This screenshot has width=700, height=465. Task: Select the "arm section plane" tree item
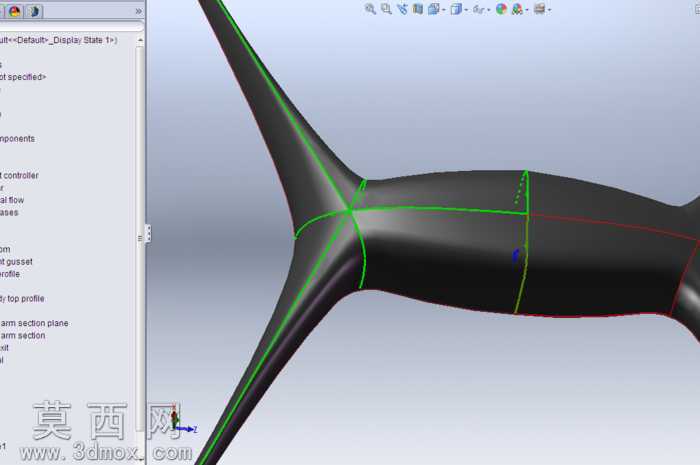[34, 323]
